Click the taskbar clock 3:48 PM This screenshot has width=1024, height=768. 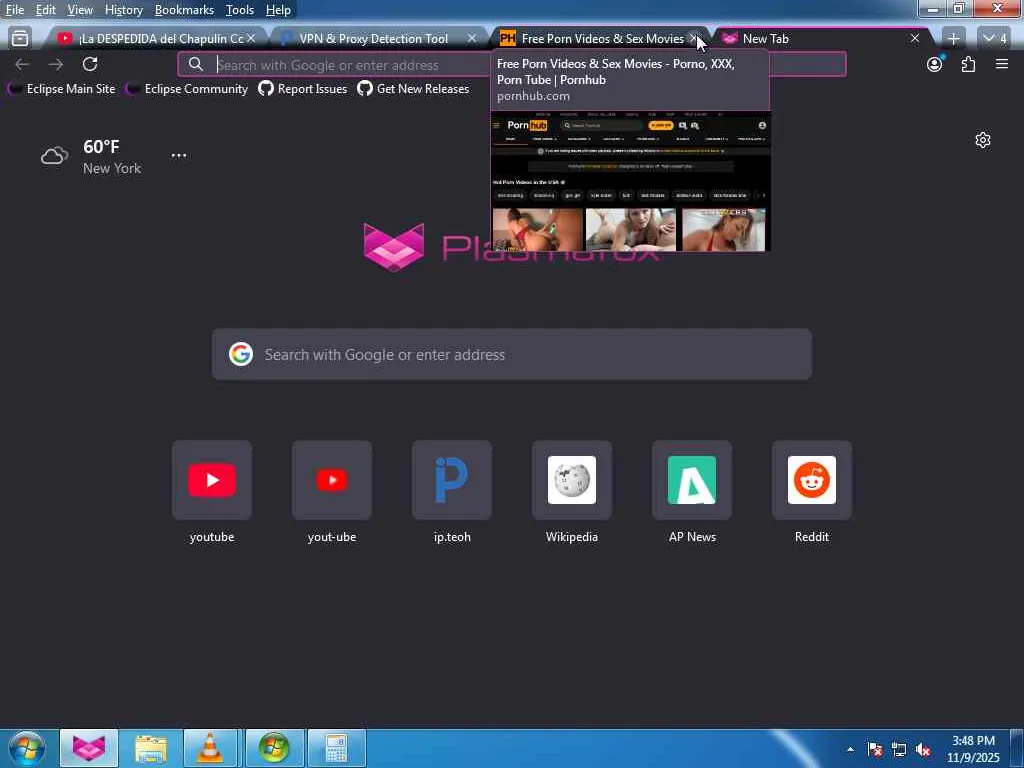(x=973, y=749)
